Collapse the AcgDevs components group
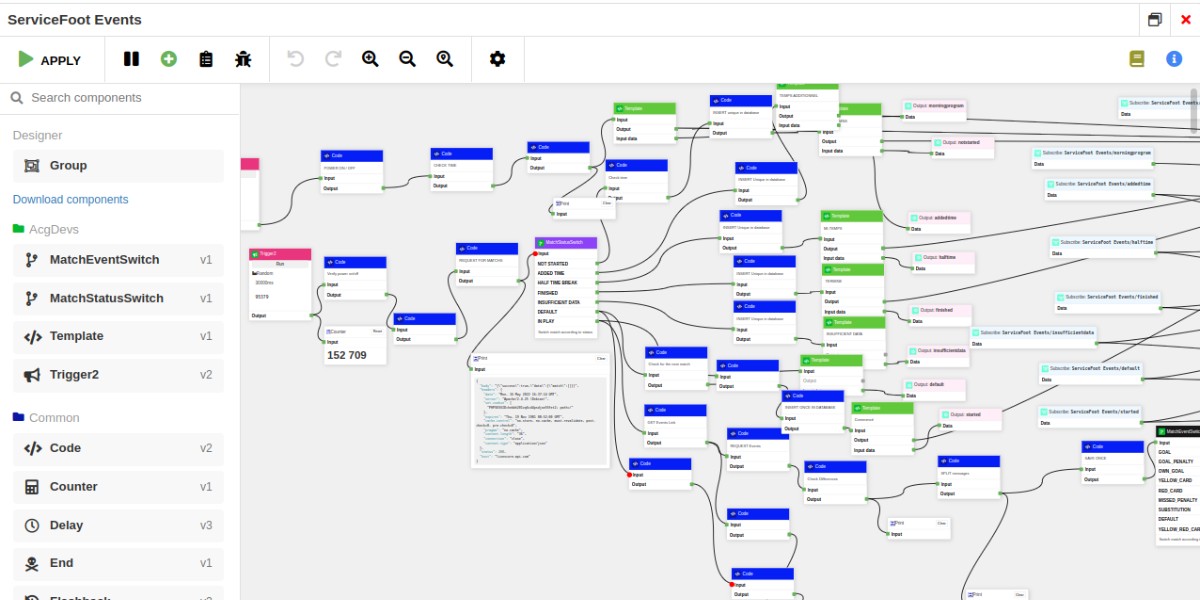This screenshot has height=600, width=1200. point(54,229)
